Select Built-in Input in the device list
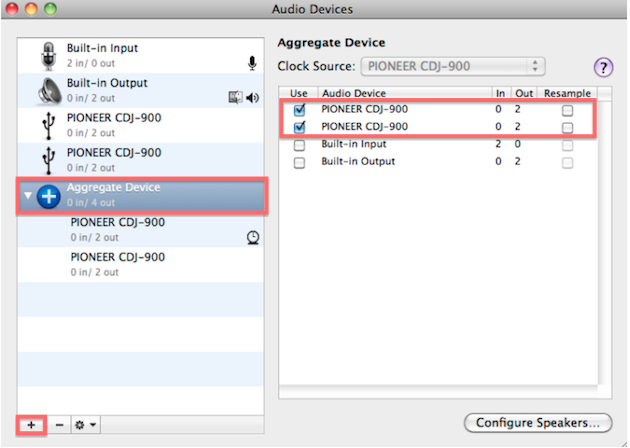 click(141, 55)
